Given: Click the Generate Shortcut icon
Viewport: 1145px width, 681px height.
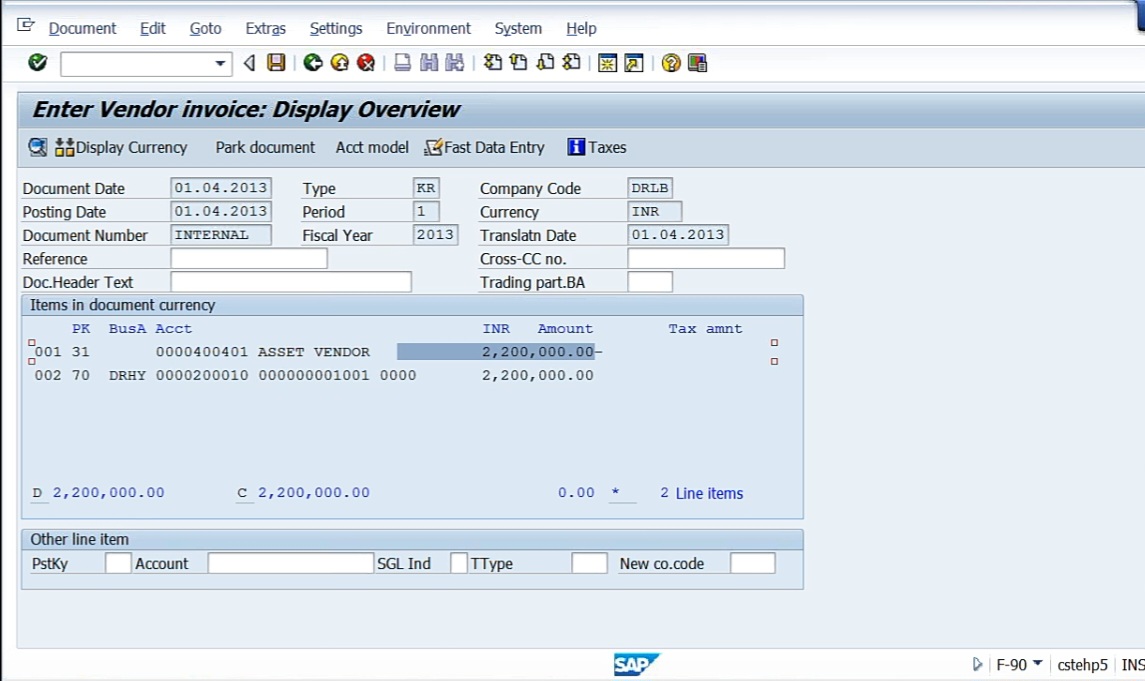Looking at the screenshot, I should 634,63.
